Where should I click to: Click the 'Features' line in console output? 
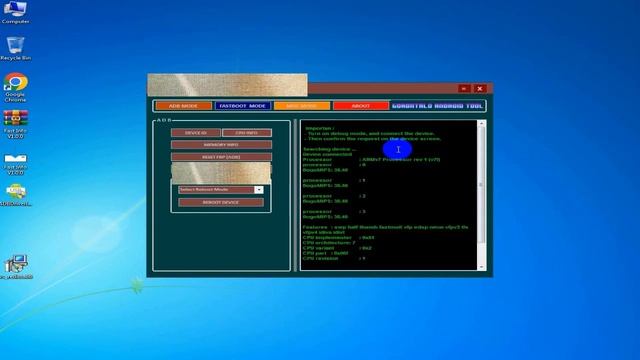point(385,227)
